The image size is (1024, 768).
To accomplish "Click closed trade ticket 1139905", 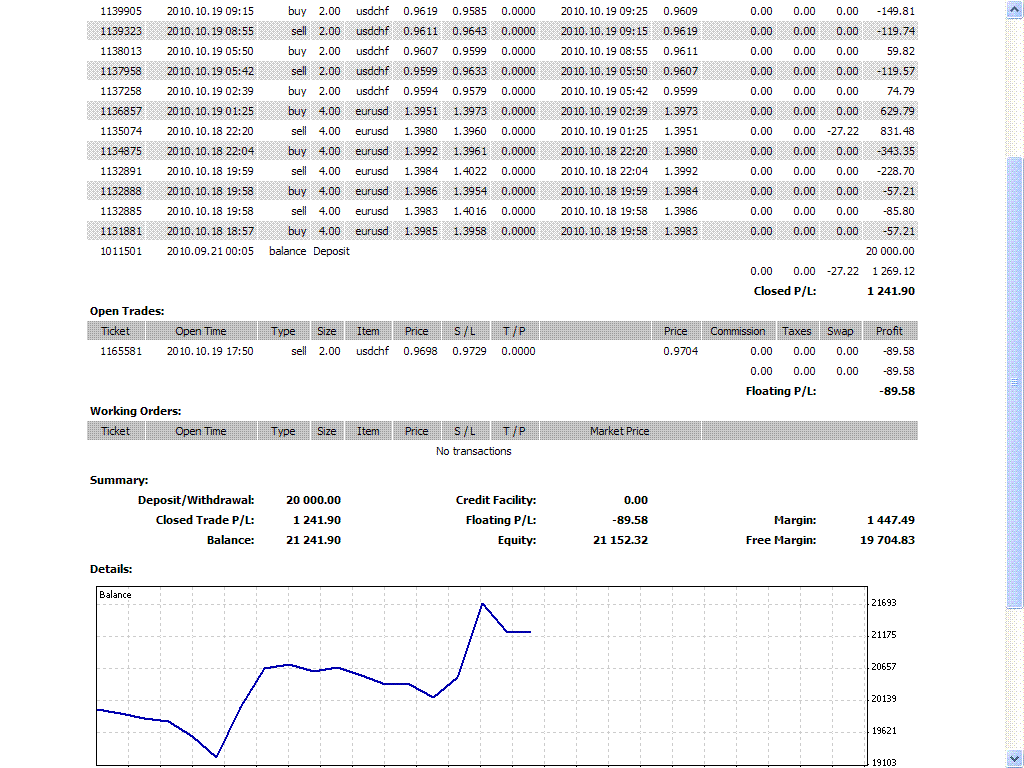I will (121, 11).
